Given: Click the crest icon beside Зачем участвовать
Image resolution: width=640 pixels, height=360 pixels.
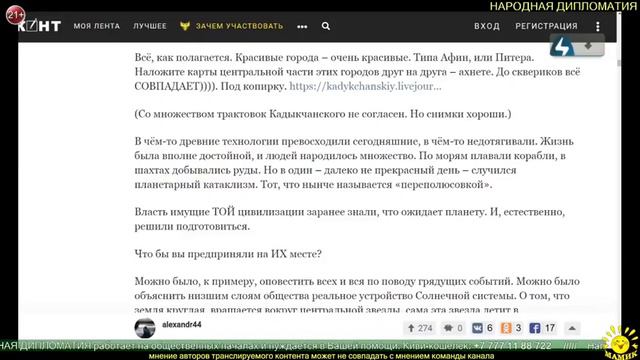Looking at the screenshot, I should pyautogui.click(x=185, y=26).
